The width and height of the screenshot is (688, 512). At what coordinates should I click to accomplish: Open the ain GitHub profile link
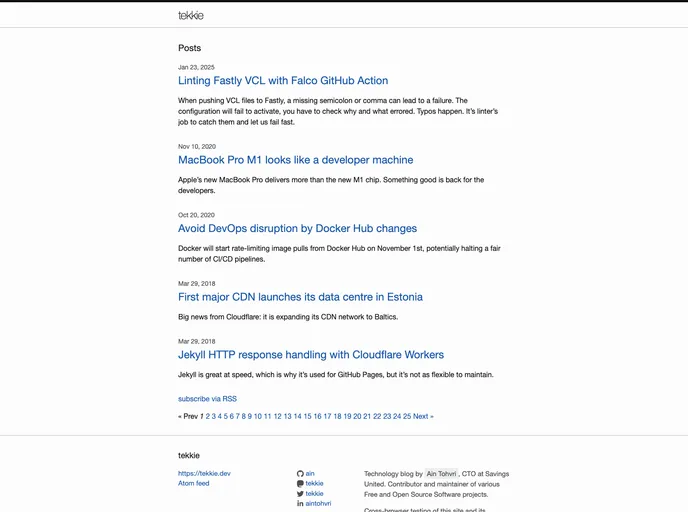pos(310,473)
